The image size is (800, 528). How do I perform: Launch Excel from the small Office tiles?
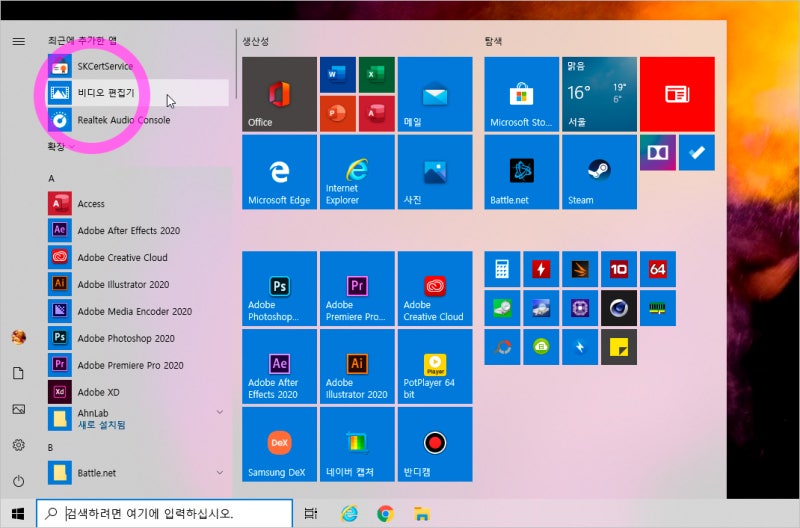click(x=377, y=74)
